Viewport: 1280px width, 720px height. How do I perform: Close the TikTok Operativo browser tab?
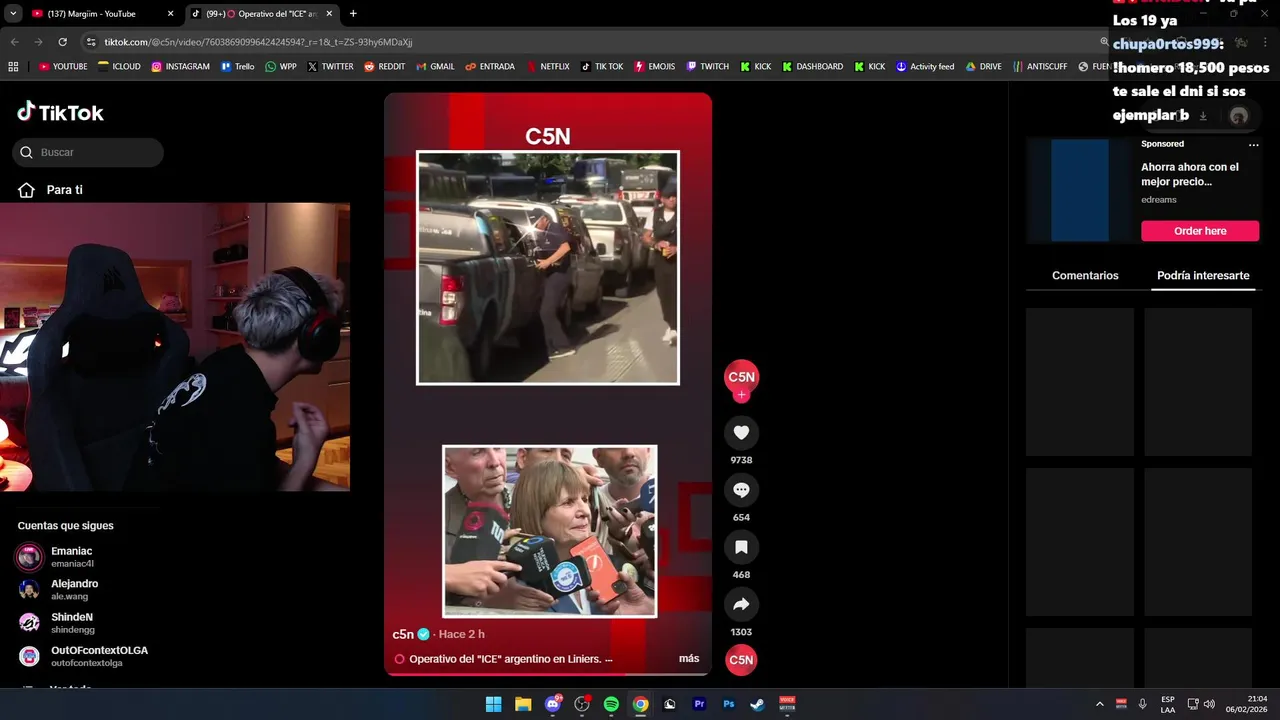point(329,14)
